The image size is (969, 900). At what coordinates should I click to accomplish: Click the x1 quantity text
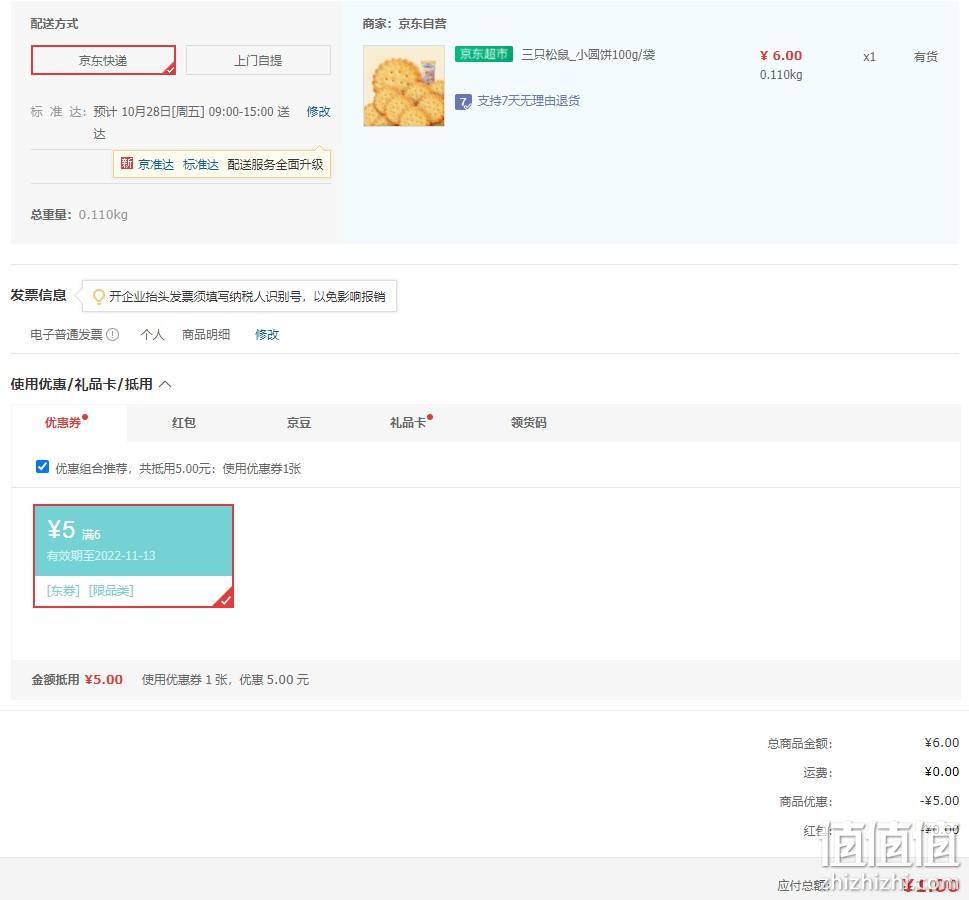870,57
